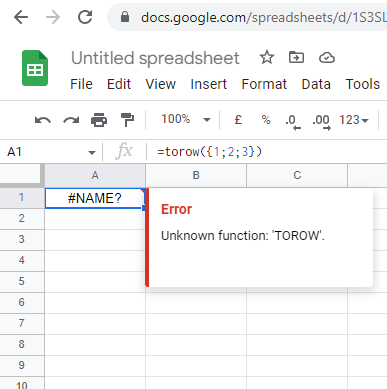Activate the paint format tool

[x=127, y=120]
